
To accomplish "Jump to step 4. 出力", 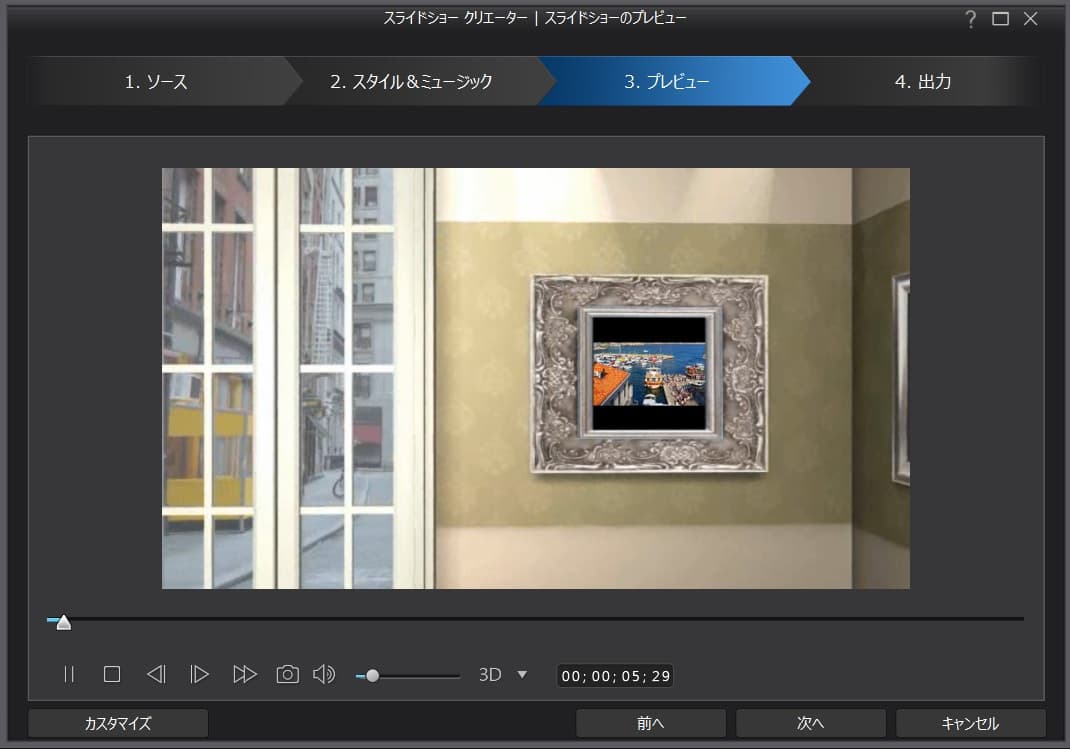I will pos(923,81).
